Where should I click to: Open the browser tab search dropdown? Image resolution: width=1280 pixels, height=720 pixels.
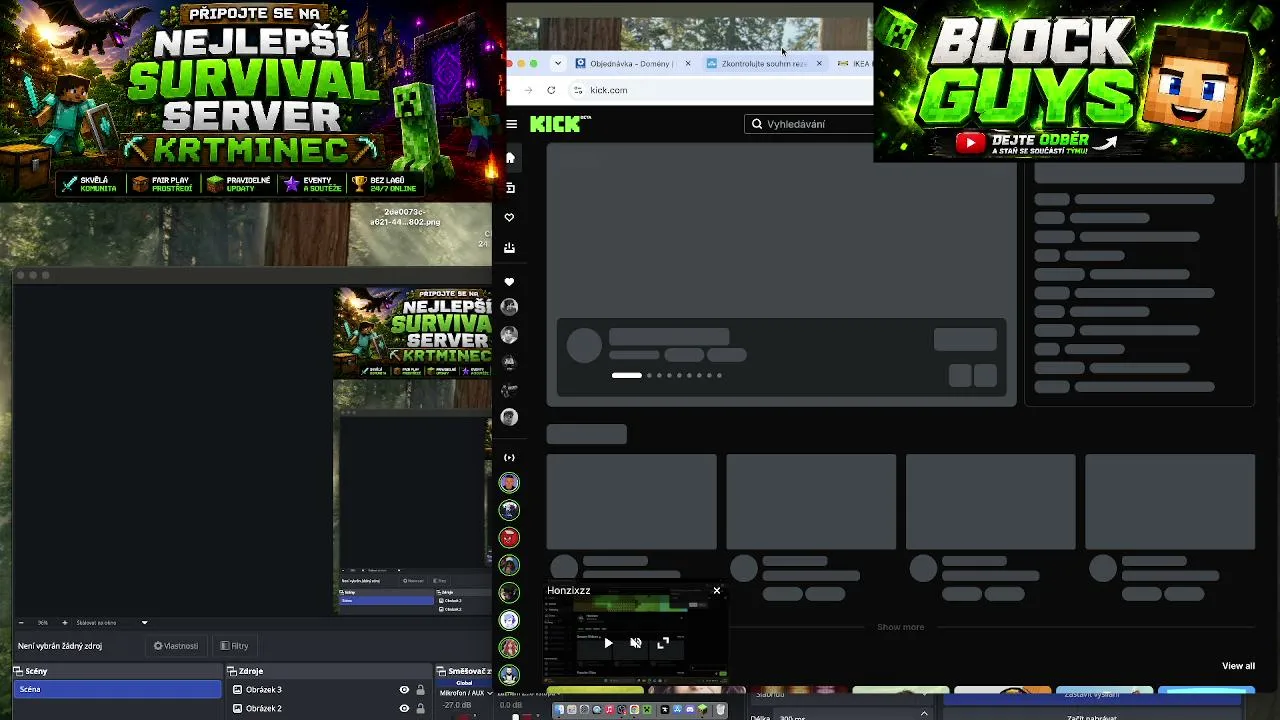click(x=558, y=63)
